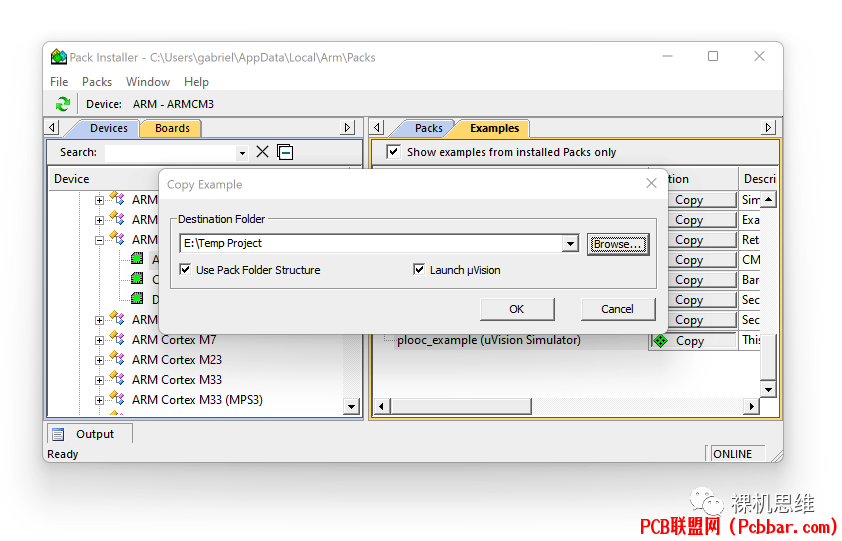
Task: Expand the ARM Cortex M33 tree node
Action: (99, 380)
